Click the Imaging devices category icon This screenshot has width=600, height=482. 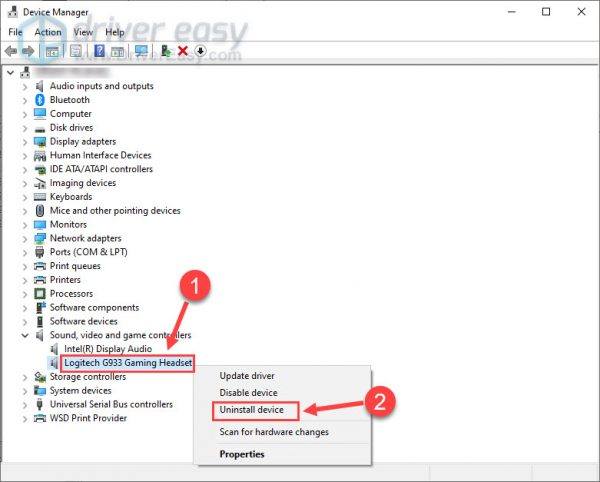(40, 183)
